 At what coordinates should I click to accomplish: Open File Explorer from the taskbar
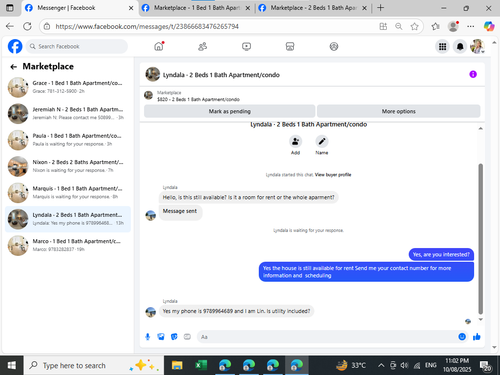pos(177,365)
